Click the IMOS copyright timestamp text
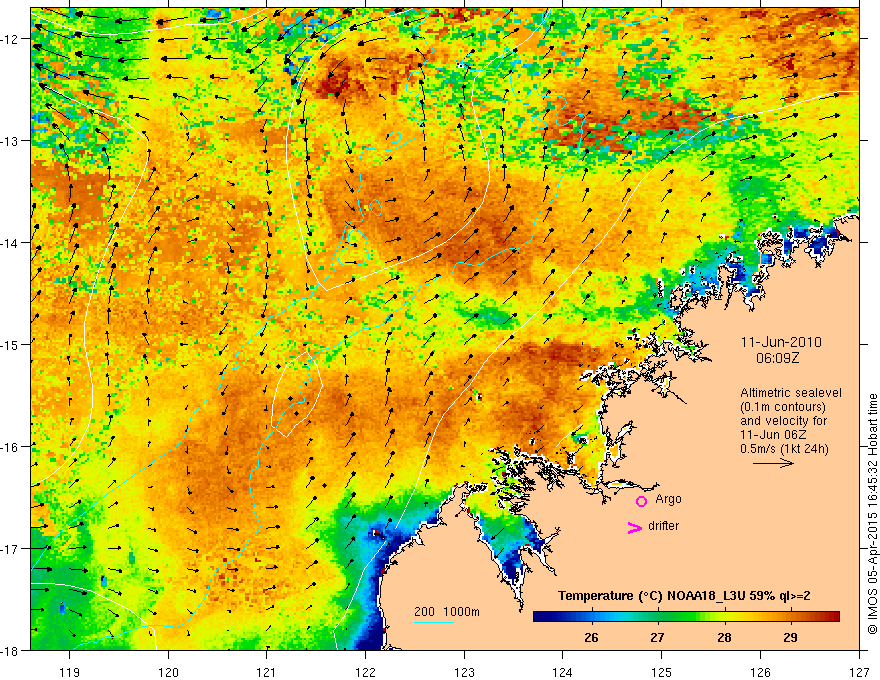This screenshot has width=880, height=680. click(x=872, y=515)
